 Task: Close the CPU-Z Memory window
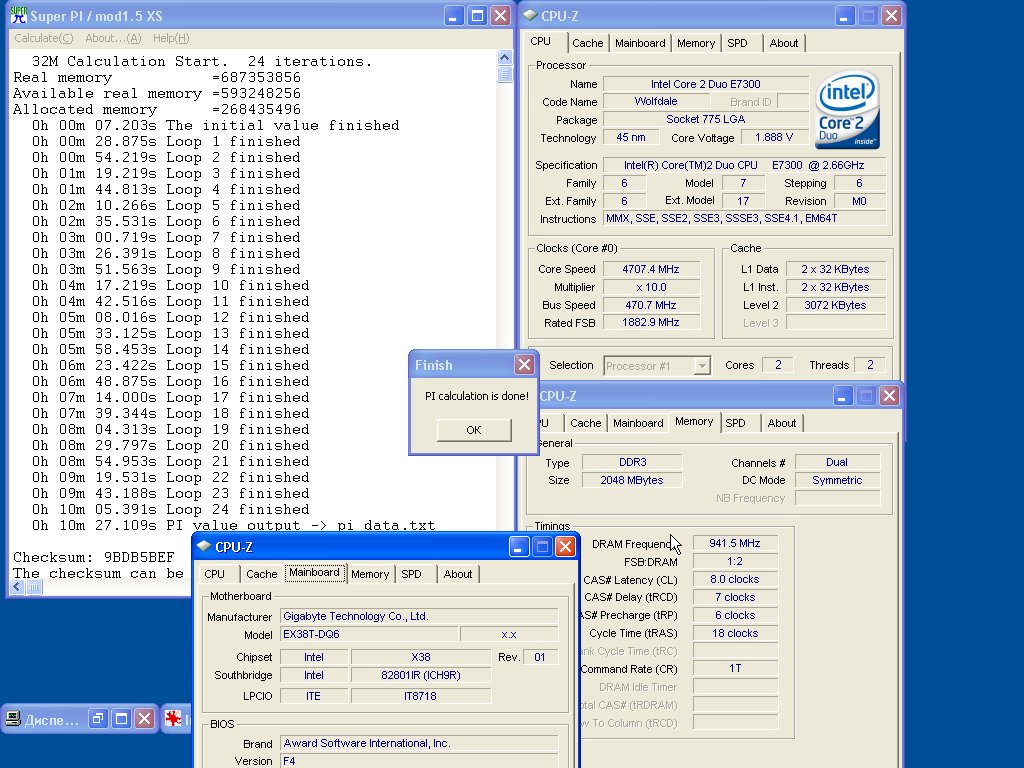(x=889, y=395)
